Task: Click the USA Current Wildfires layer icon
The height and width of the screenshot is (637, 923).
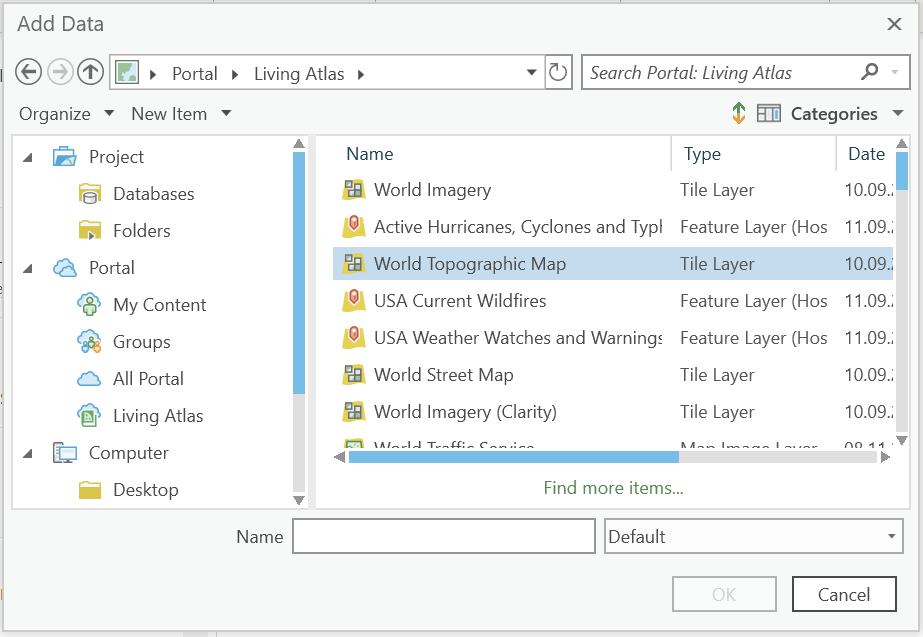Action: coord(354,301)
